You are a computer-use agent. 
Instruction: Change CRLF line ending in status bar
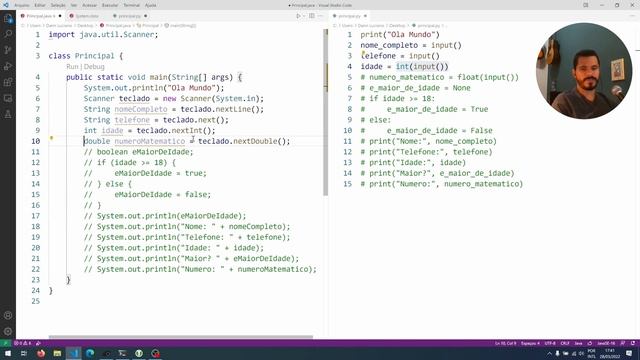[x=565, y=343]
